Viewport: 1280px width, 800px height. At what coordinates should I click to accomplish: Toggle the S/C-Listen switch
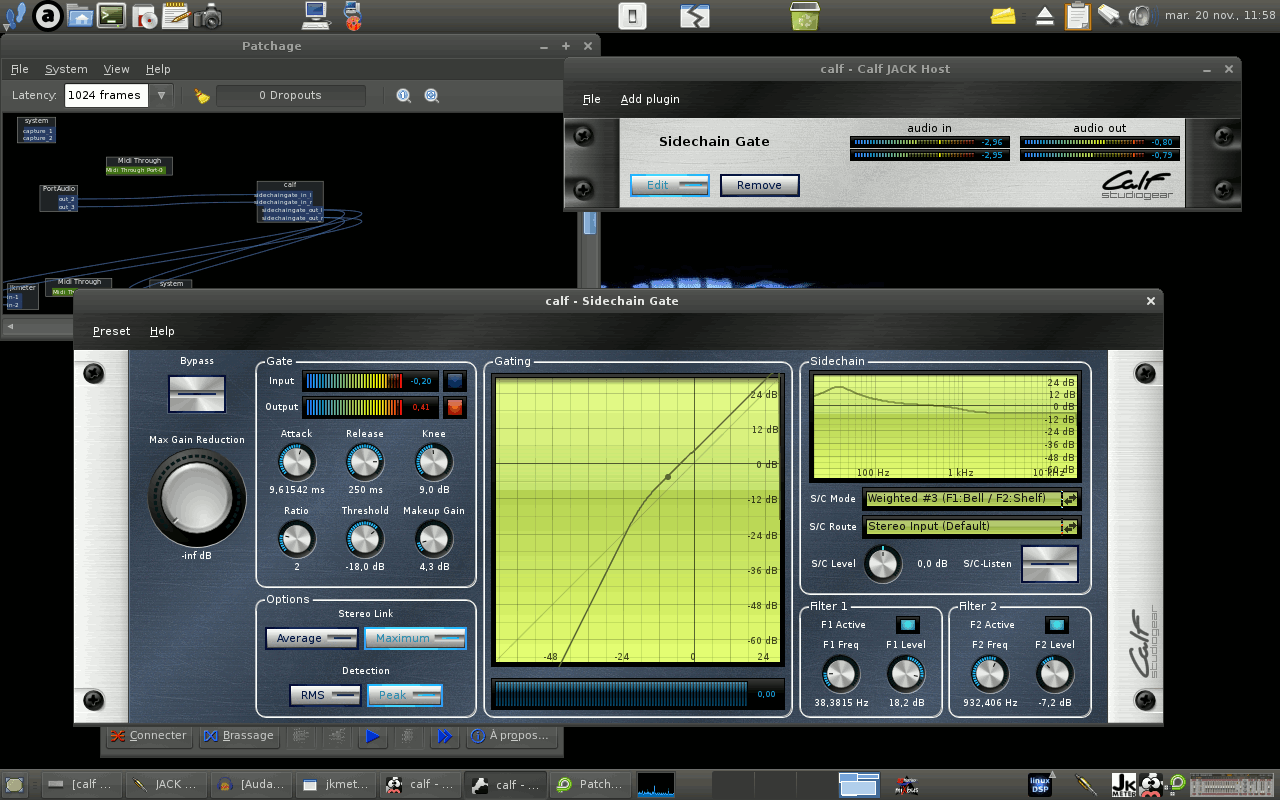(x=1049, y=564)
